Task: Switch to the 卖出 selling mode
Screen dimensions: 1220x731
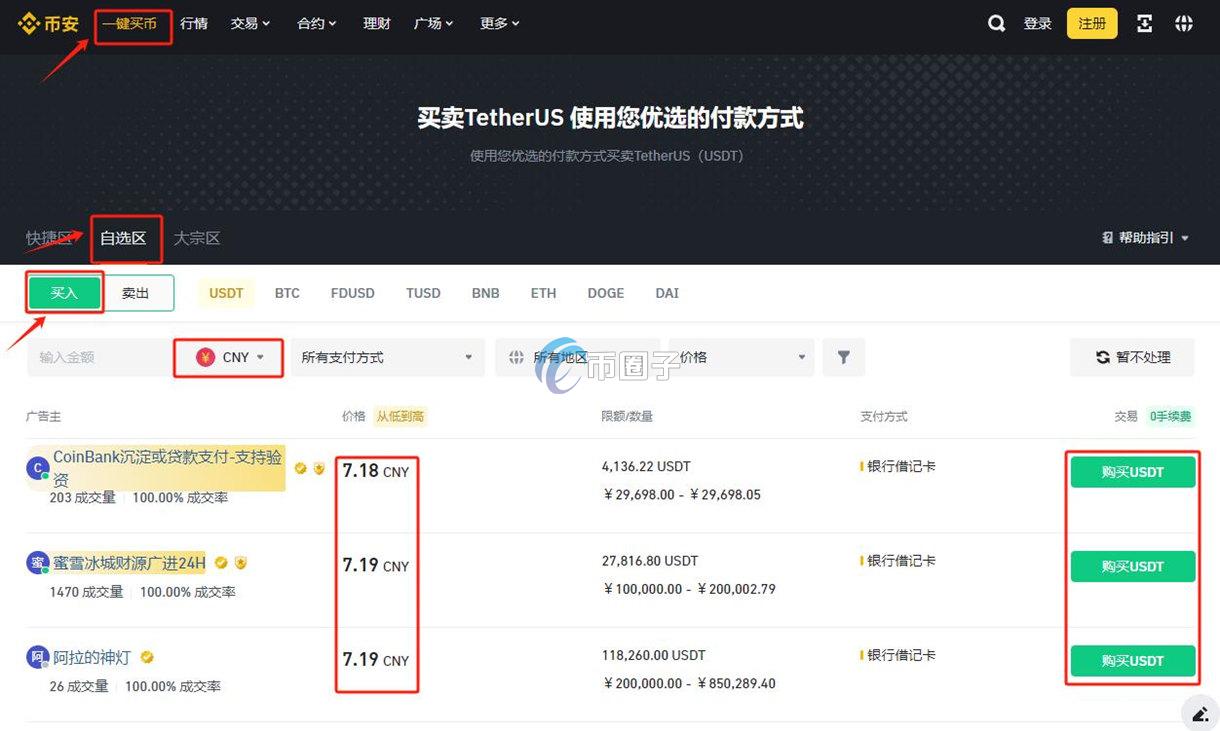Action: tap(136, 293)
